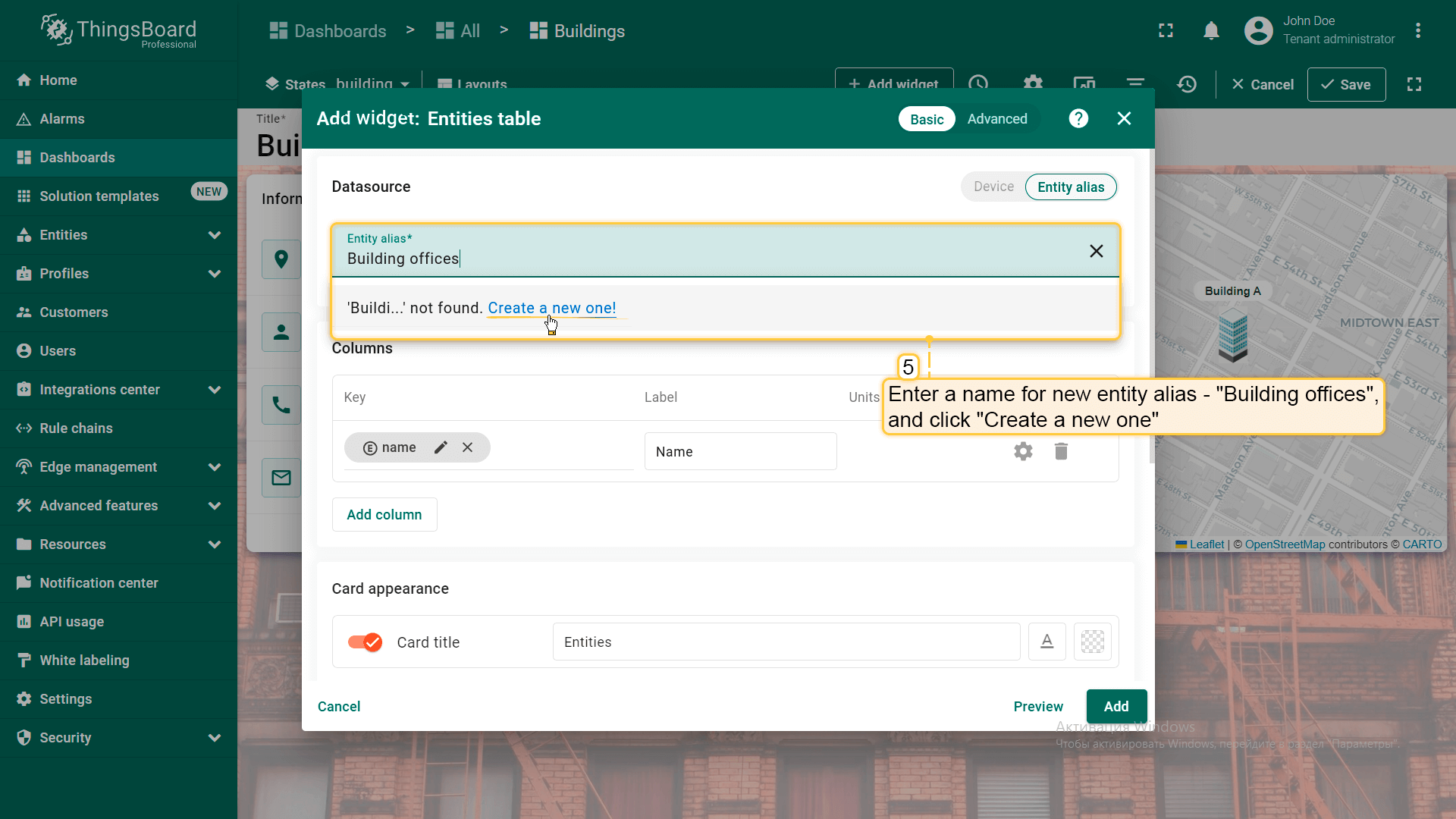The image size is (1456, 819).
Task: Click the 'Create a new one!' link
Action: pos(551,308)
